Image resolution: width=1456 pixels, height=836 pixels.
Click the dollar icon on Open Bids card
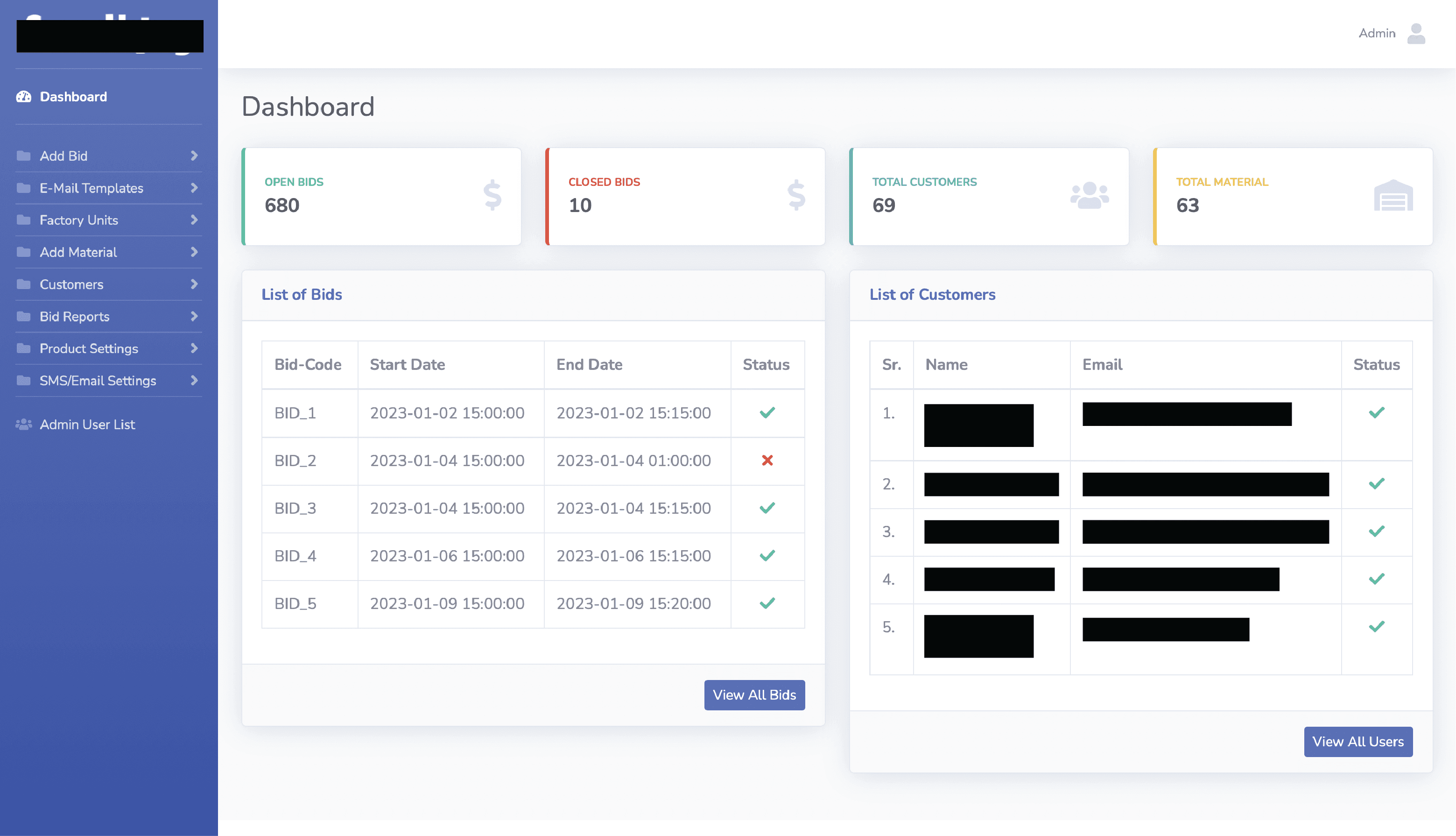(492, 195)
